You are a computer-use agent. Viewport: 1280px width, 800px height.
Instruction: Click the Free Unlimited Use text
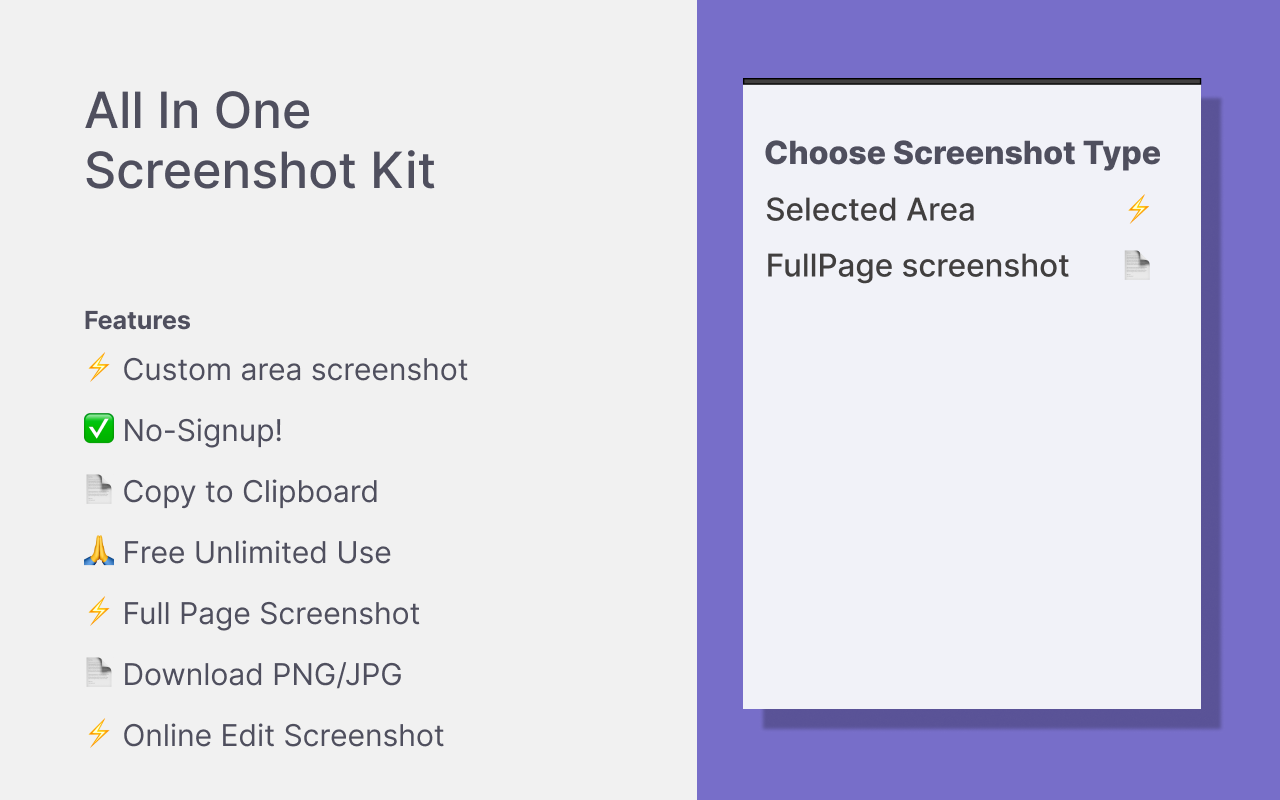pos(257,553)
